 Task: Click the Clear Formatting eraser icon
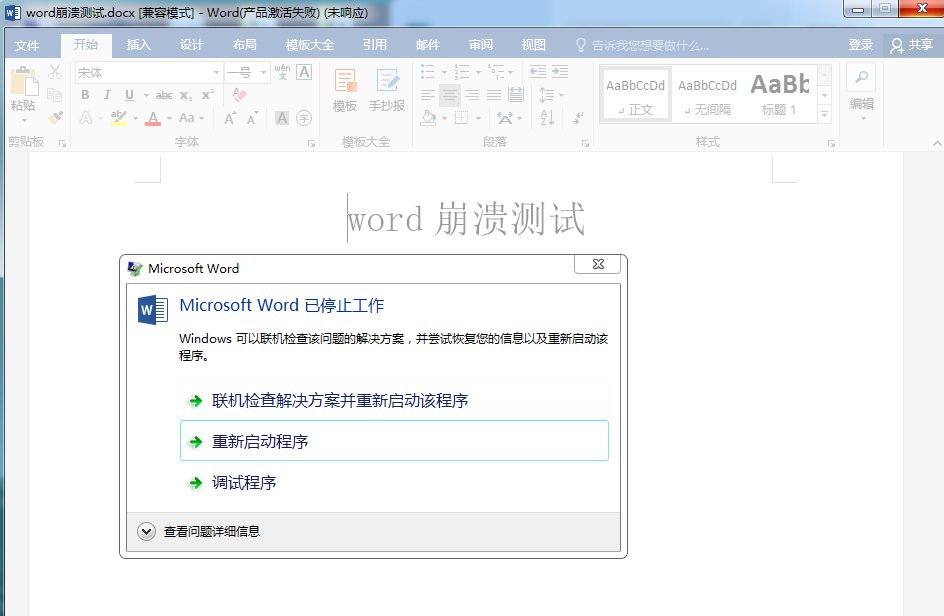pyautogui.click(x=240, y=95)
